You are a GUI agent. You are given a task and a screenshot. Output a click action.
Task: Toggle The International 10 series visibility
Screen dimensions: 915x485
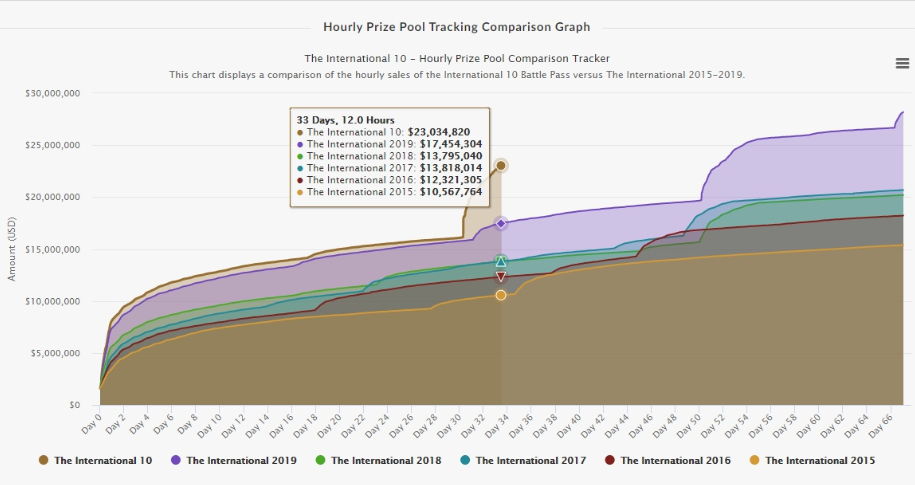[104, 460]
